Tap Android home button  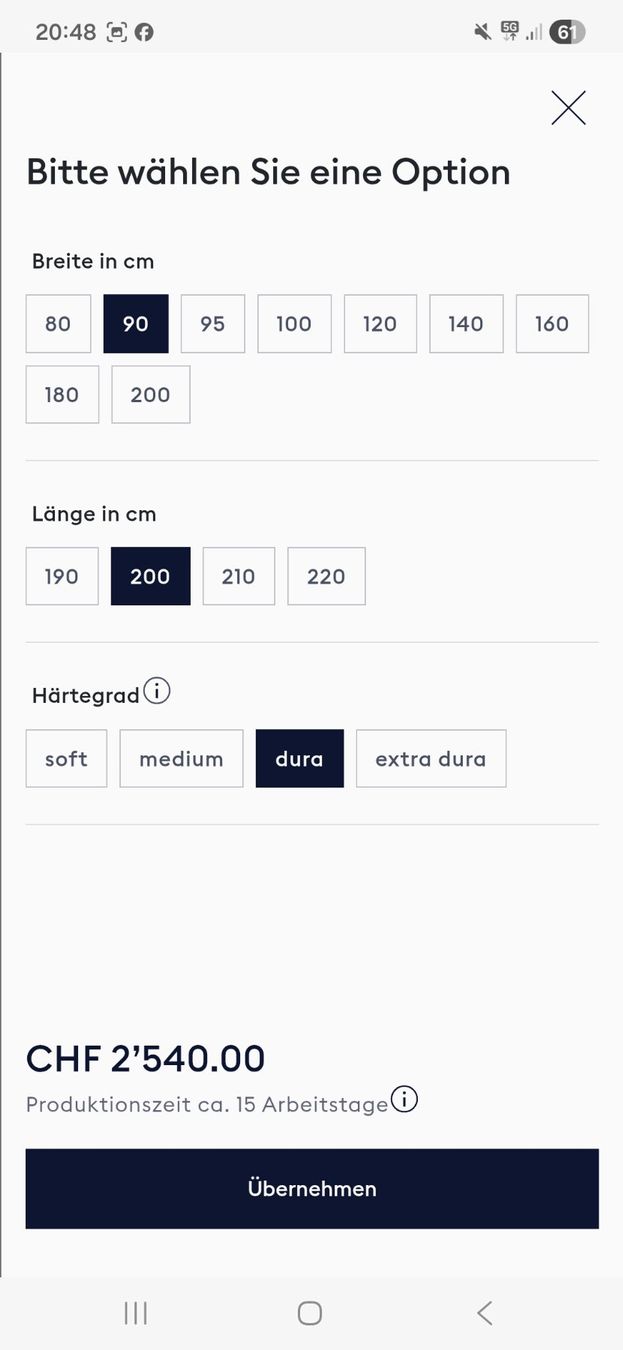tap(310, 1313)
